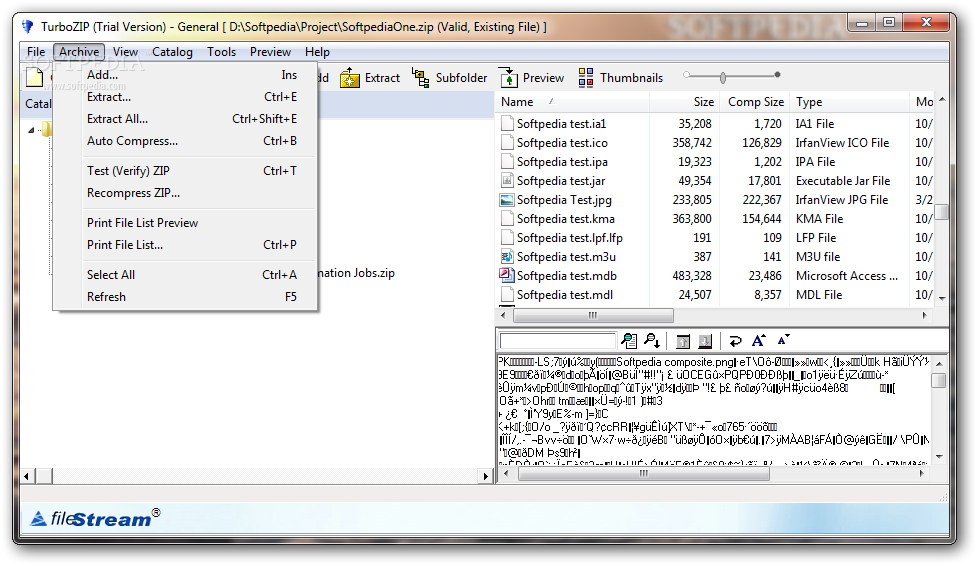Jump to bottom of preview text
The height and width of the screenshot is (565, 977).
click(705, 341)
